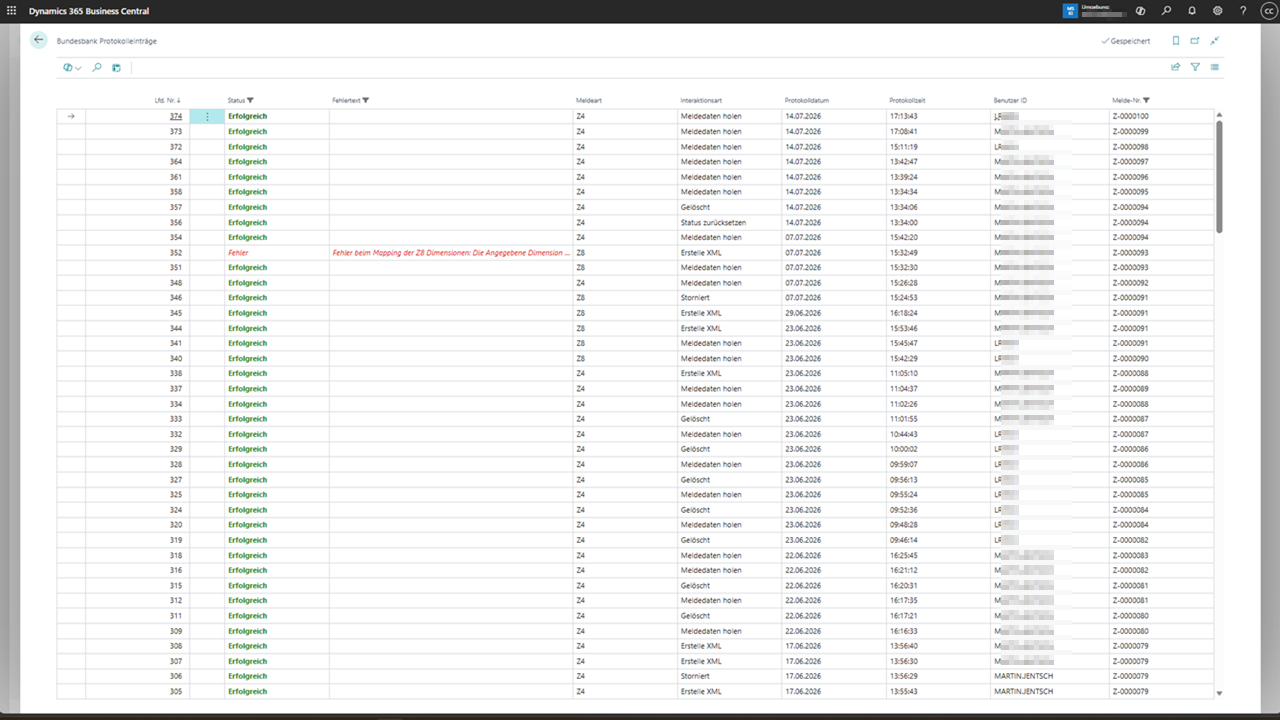
Task: Open page in new window
Action: (1195, 41)
